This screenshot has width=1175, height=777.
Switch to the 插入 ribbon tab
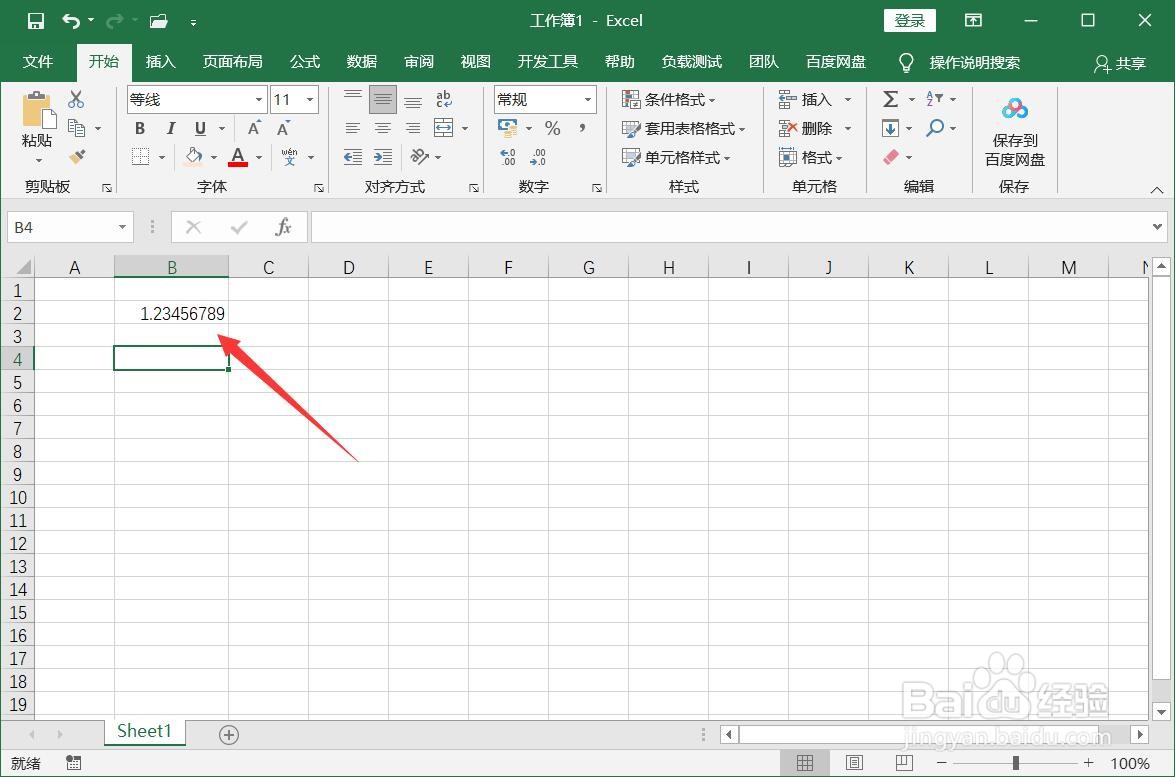click(160, 61)
